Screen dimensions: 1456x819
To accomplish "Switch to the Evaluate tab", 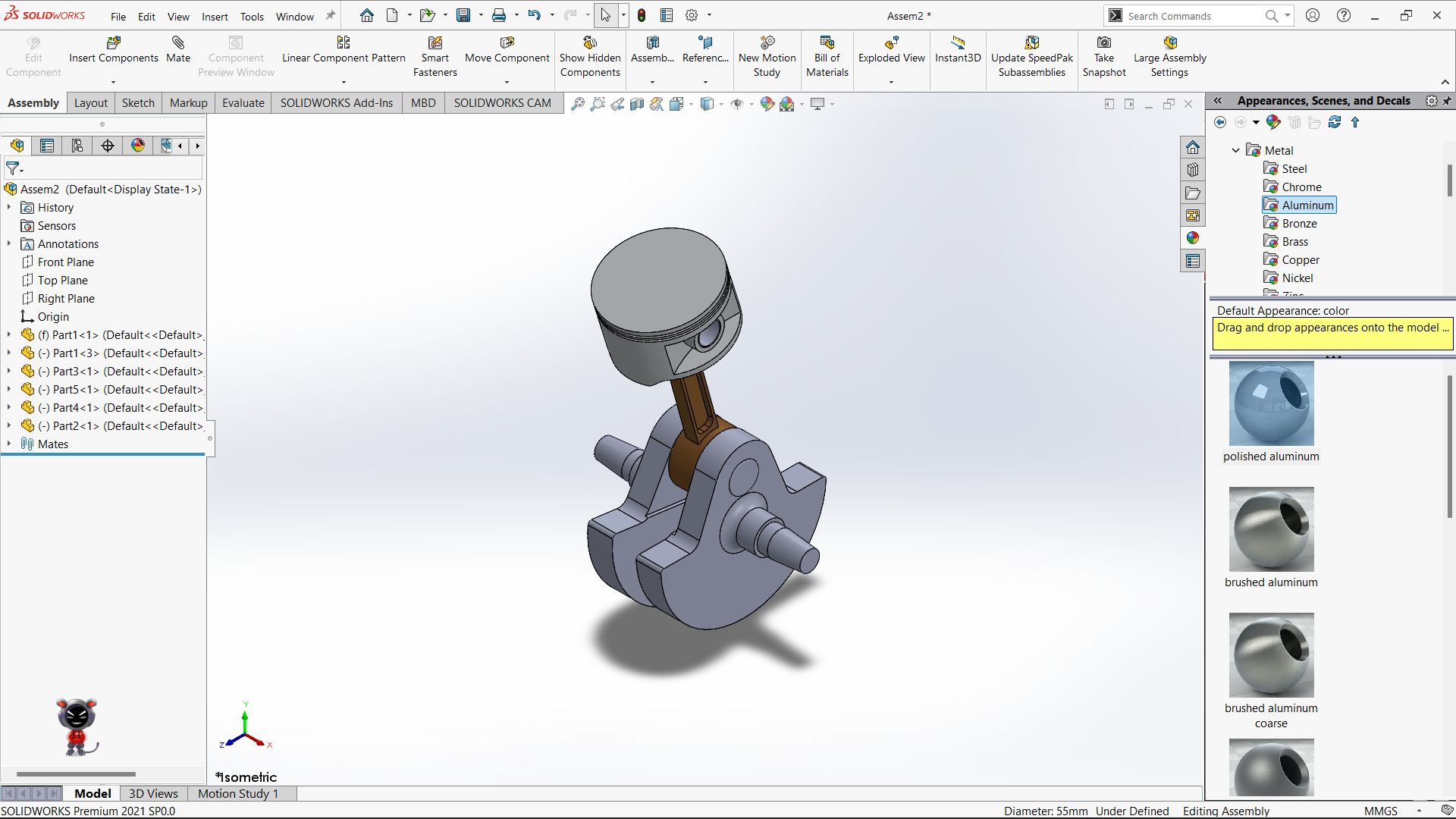I will click(243, 103).
